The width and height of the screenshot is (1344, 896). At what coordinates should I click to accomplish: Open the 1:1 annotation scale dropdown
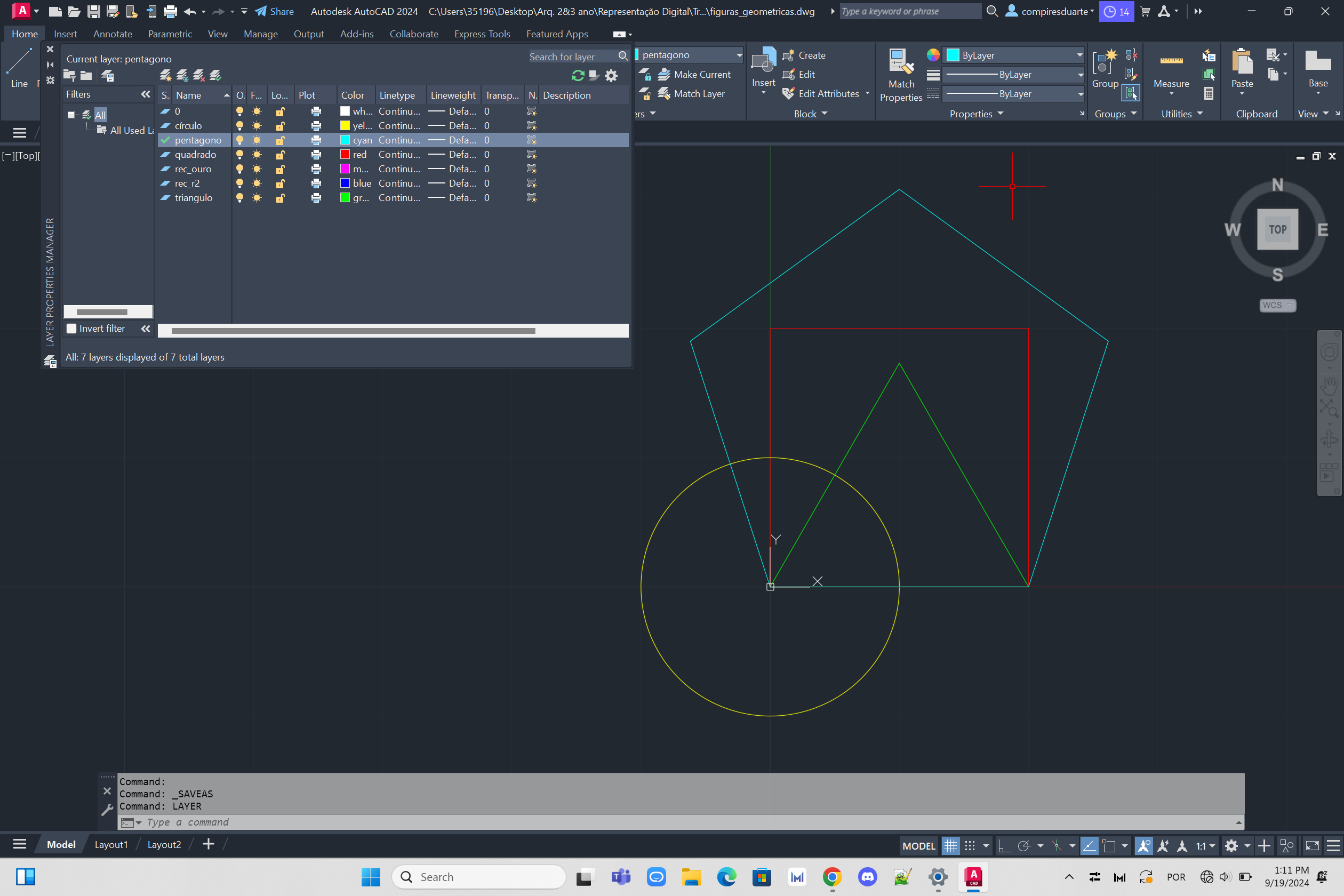[1206, 846]
